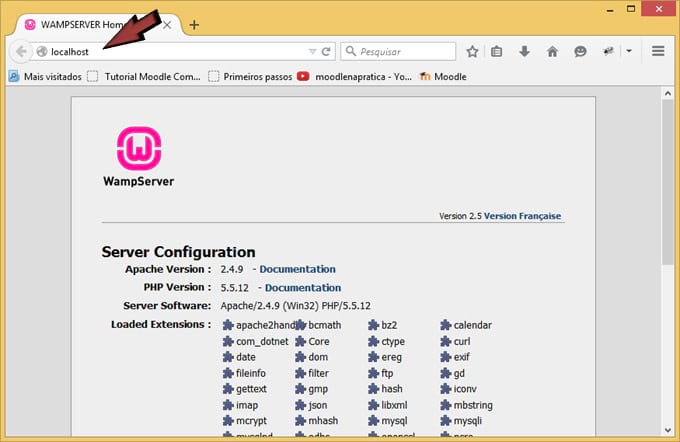Select the gmp extension text
The image size is (680, 442).
coord(318,389)
